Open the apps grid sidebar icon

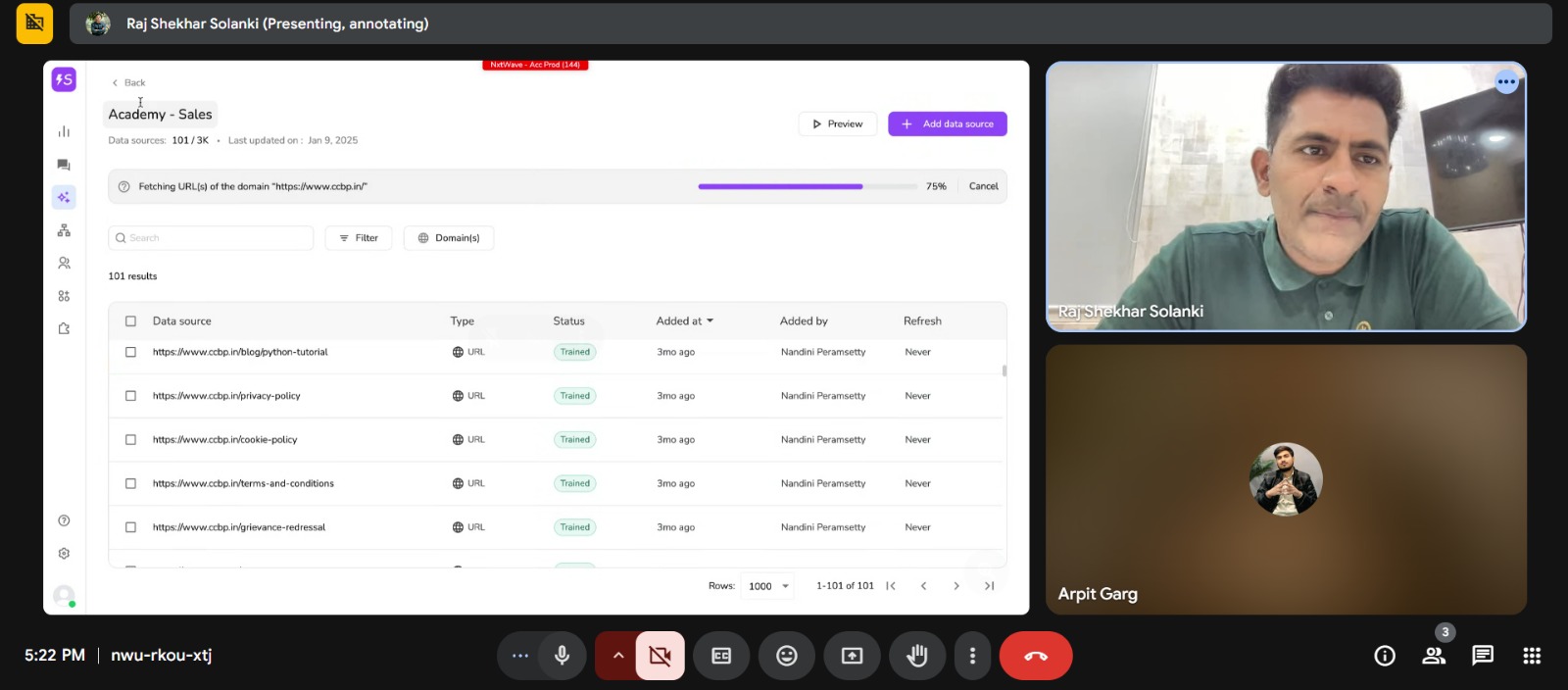click(64, 296)
